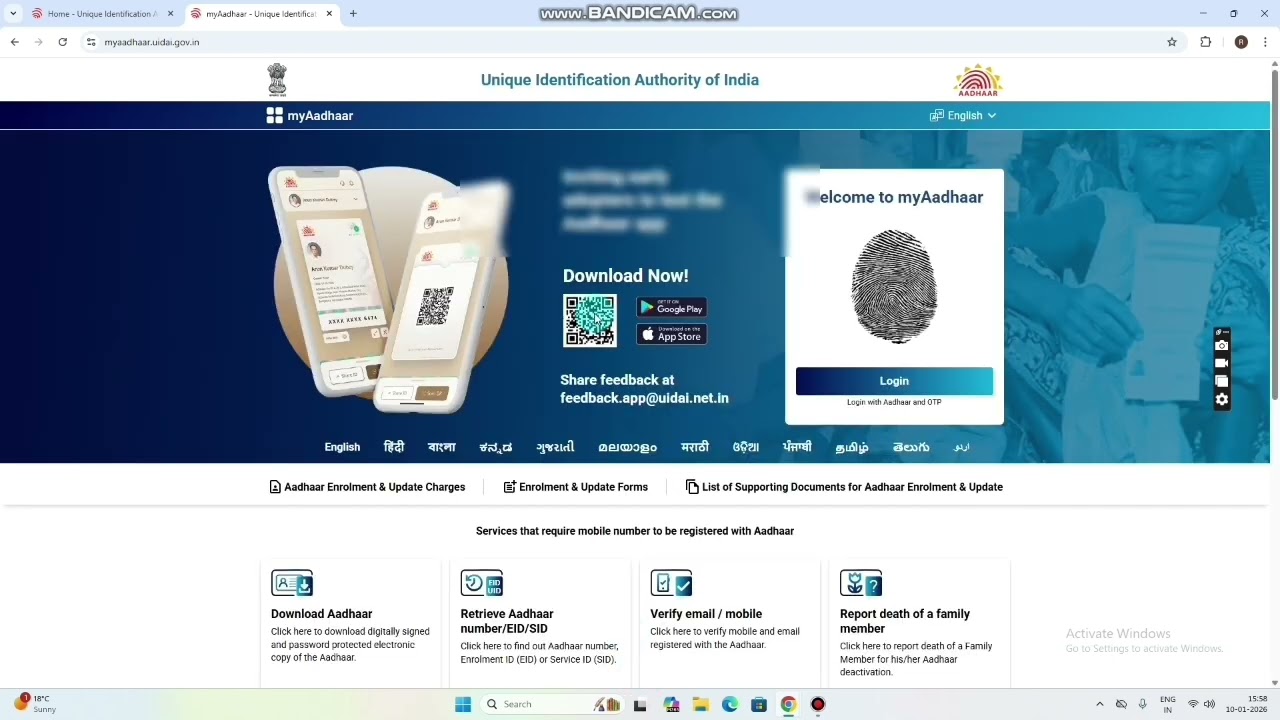Click the Report death service icon
The width and height of the screenshot is (1280, 720).
[x=861, y=583]
